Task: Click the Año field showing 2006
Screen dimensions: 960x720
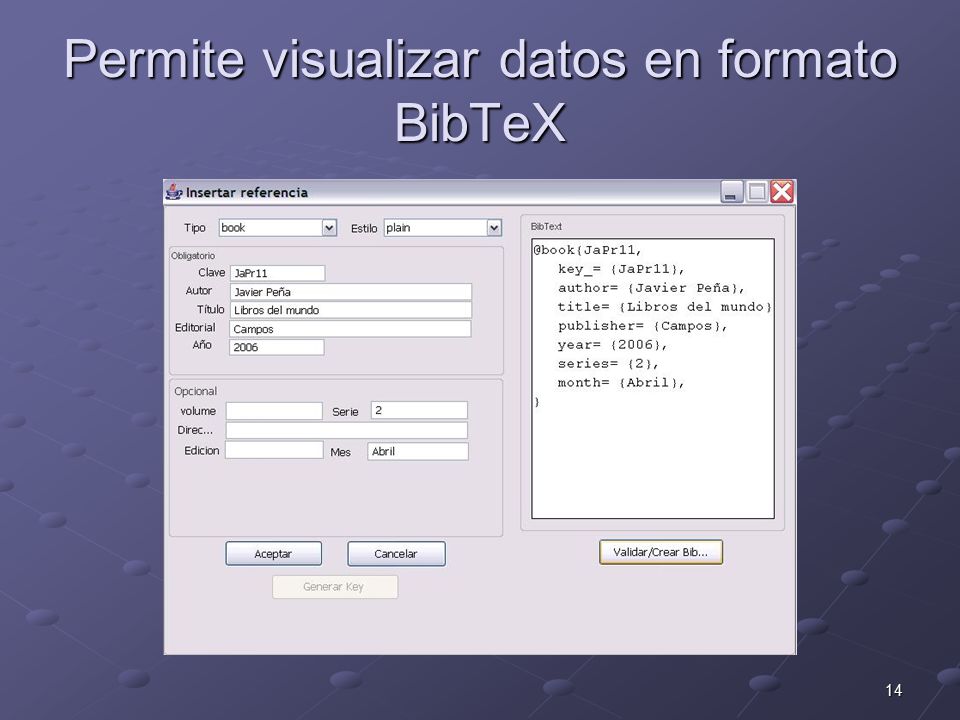Action: pyautogui.click(x=277, y=347)
